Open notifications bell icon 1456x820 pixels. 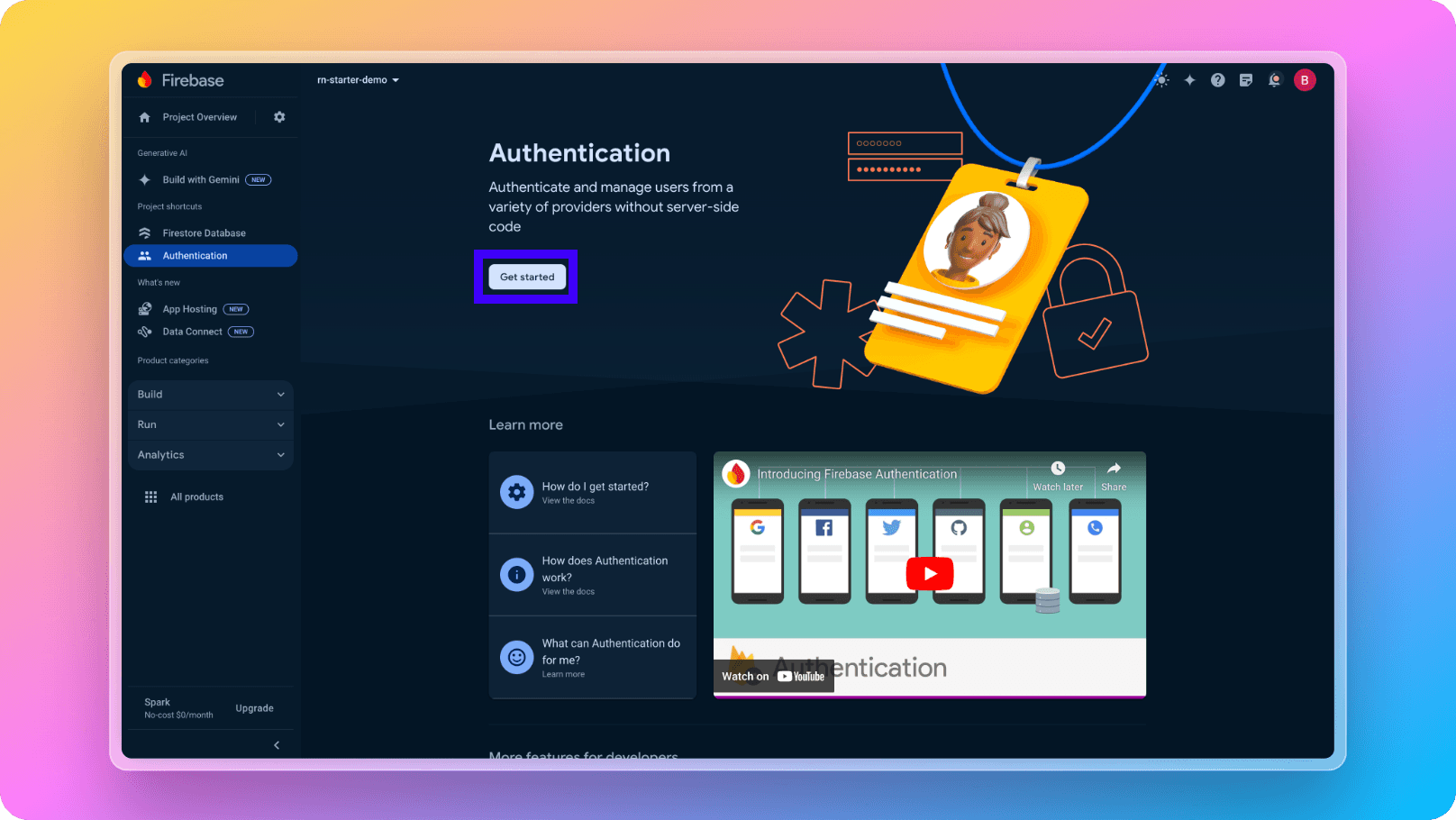tap(1275, 80)
